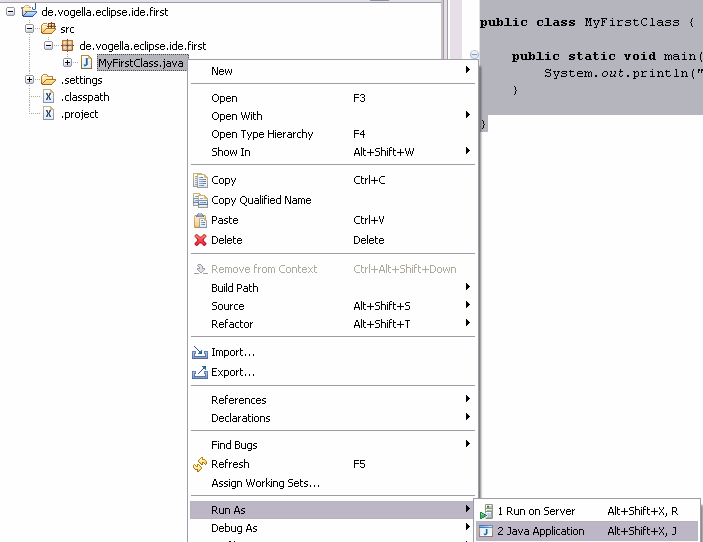Click the red Delete X icon
The width and height of the screenshot is (703, 542).
coord(199,240)
